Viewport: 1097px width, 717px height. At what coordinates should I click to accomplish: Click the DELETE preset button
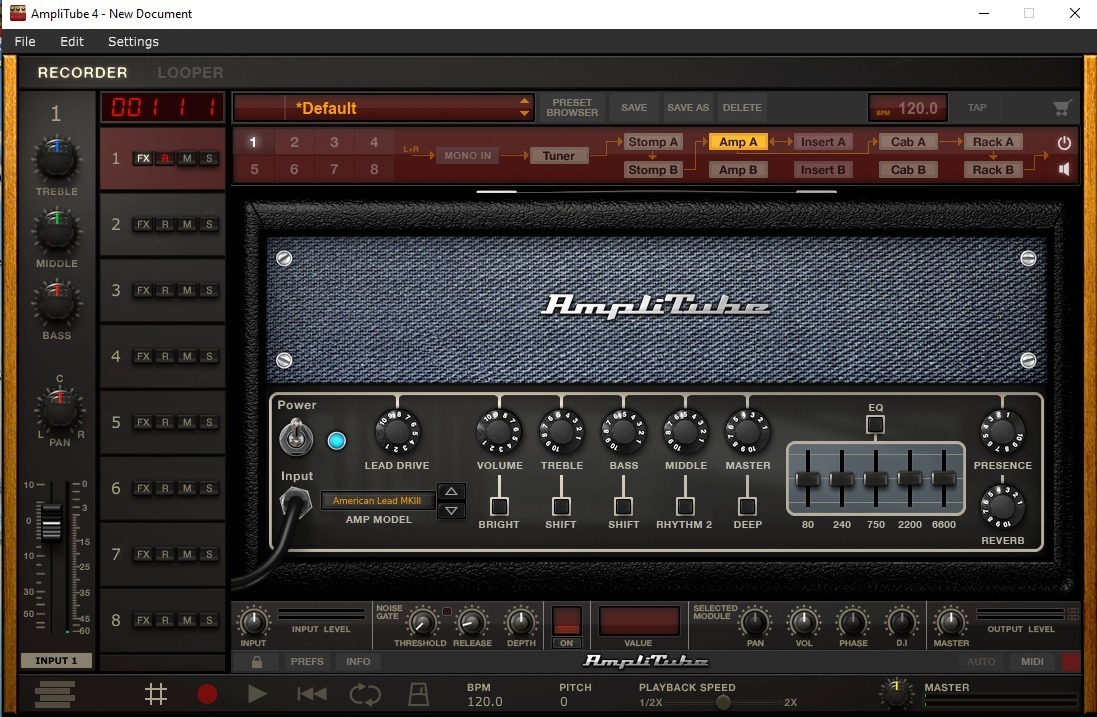coord(742,108)
